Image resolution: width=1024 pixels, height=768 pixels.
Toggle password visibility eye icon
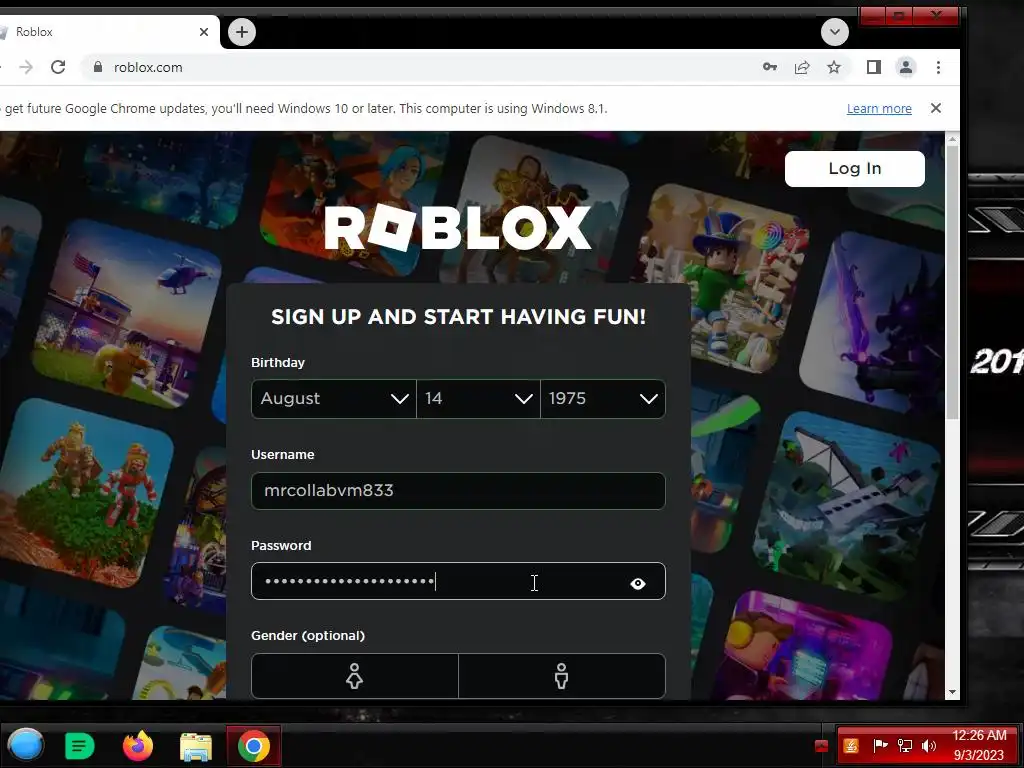pyautogui.click(x=638, y=584)
